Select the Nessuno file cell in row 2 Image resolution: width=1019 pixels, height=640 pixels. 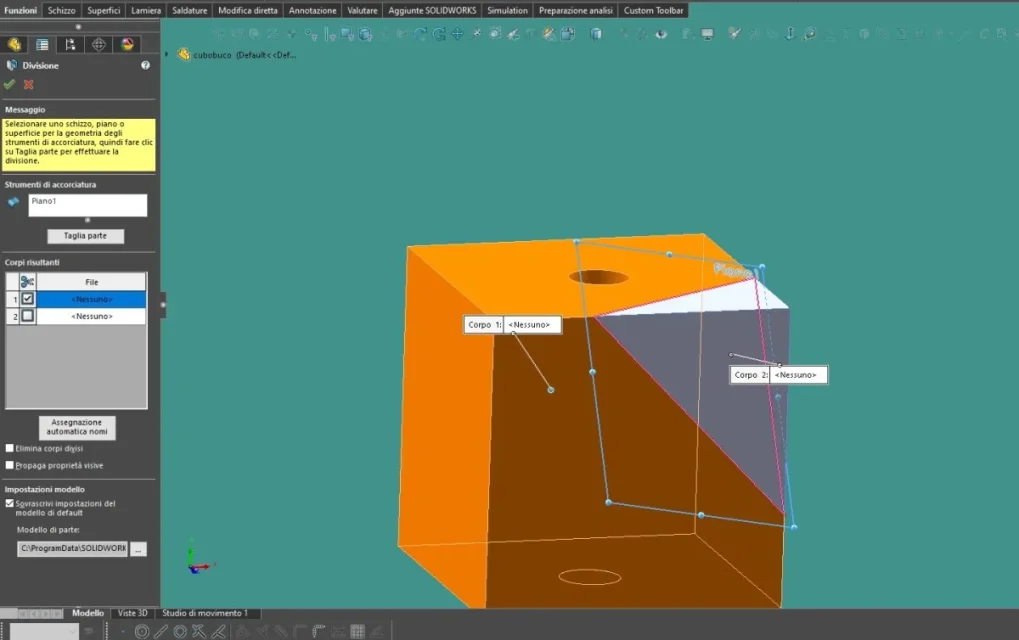[x=92, y=316]
